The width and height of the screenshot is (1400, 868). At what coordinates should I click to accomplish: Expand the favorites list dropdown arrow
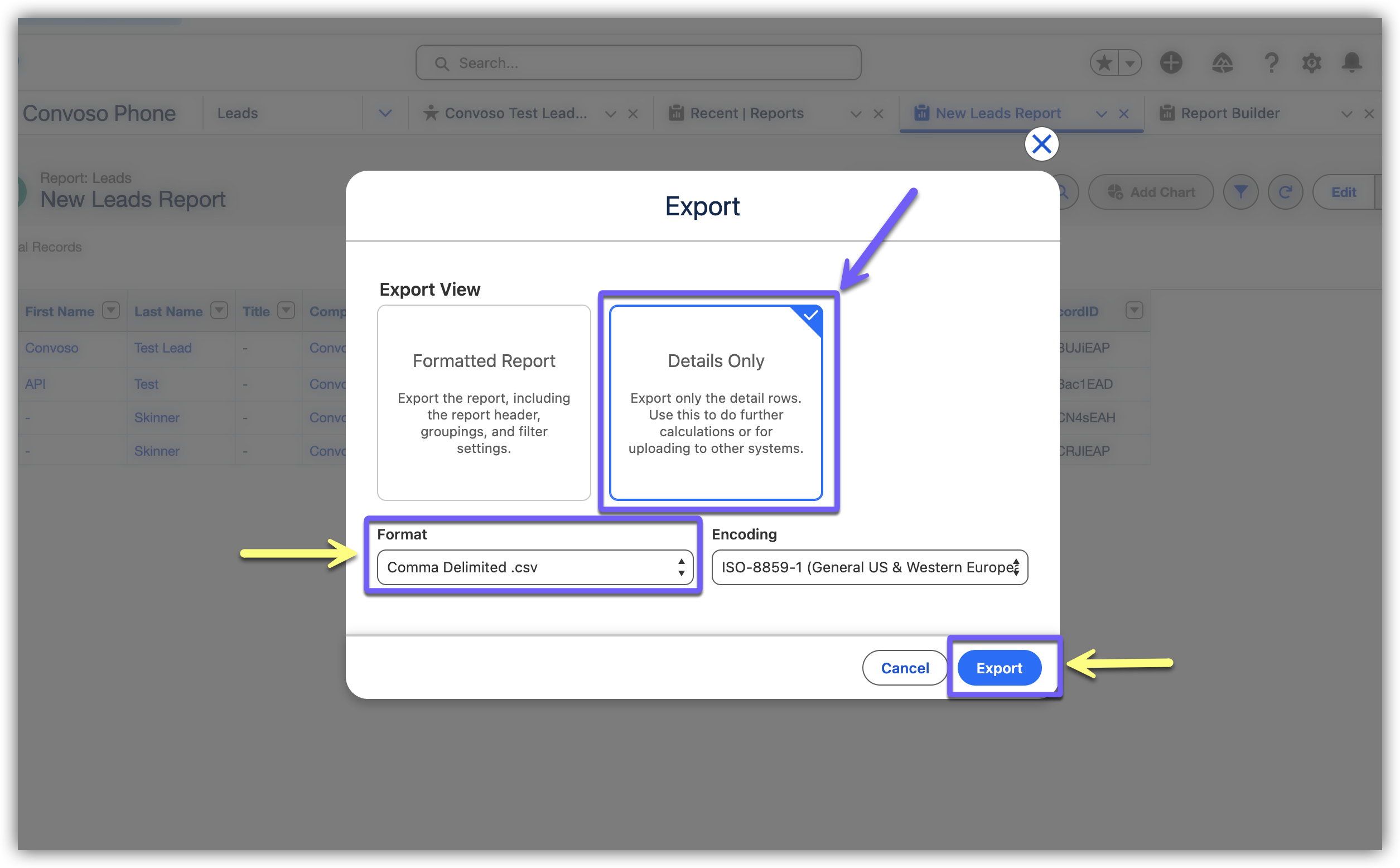click(x=1129, y=62)
